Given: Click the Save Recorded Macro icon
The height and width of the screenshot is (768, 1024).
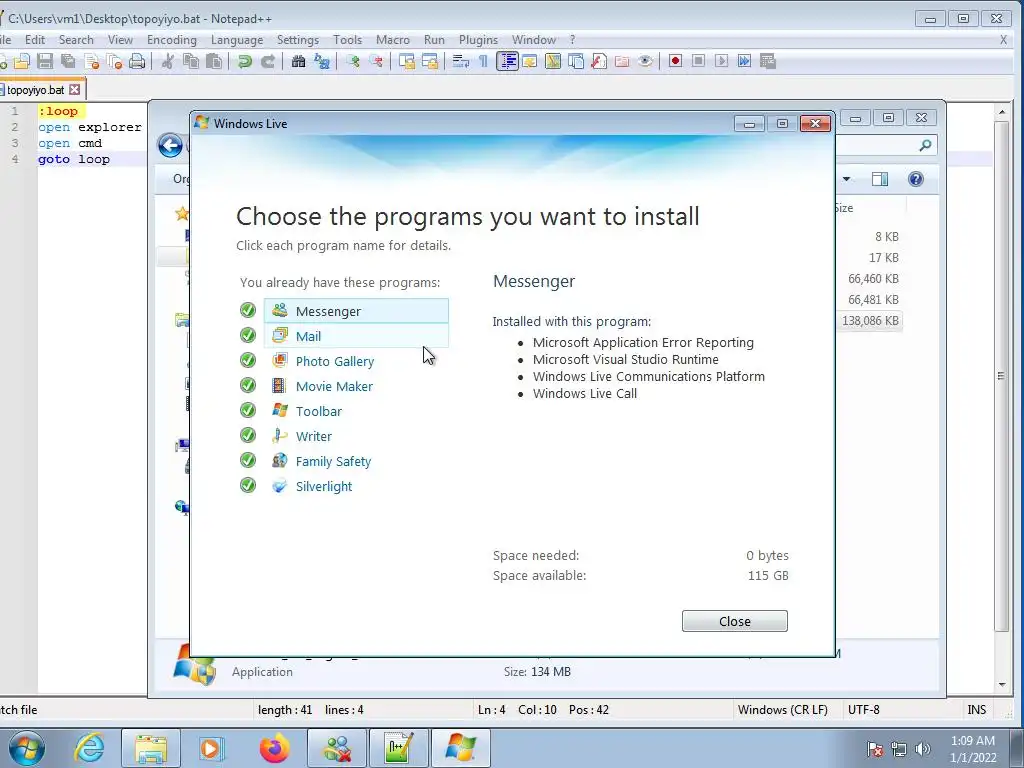Looking at the screenshot, I should (x=767, y=61).
